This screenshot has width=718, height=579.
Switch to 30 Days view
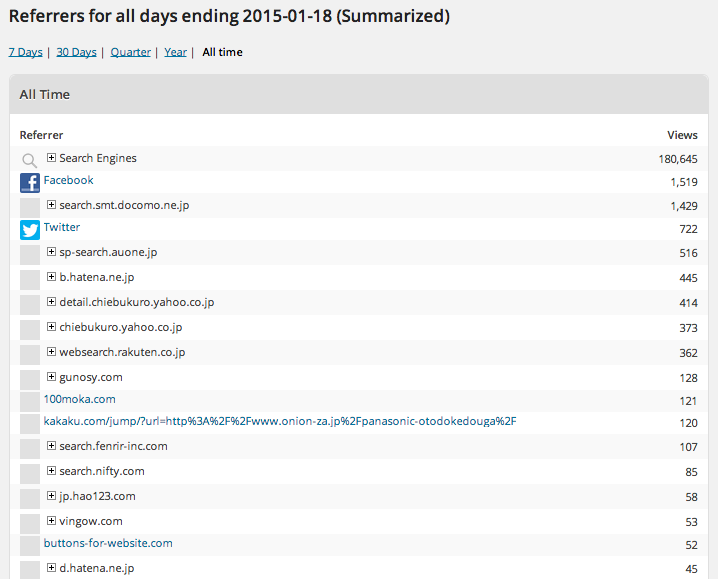click(76, 52)
